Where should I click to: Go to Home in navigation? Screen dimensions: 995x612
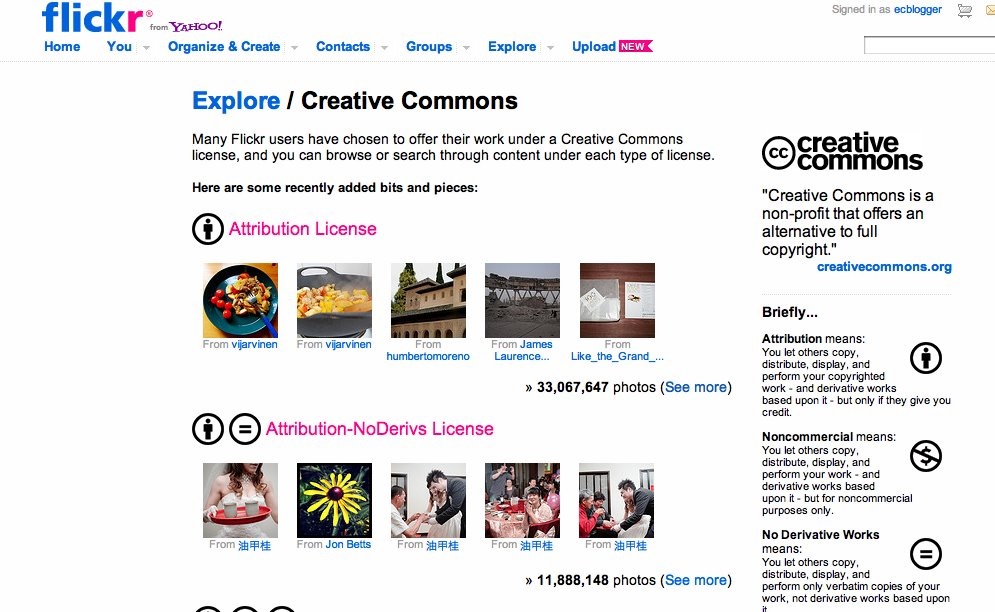click(x=62, y=46)
